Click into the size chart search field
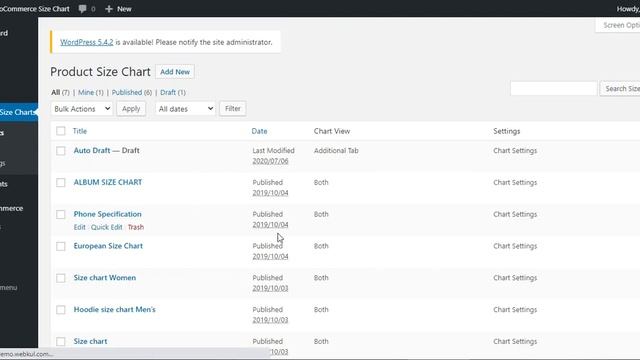This screenshot has height=360, width=640. pos(553,89)
